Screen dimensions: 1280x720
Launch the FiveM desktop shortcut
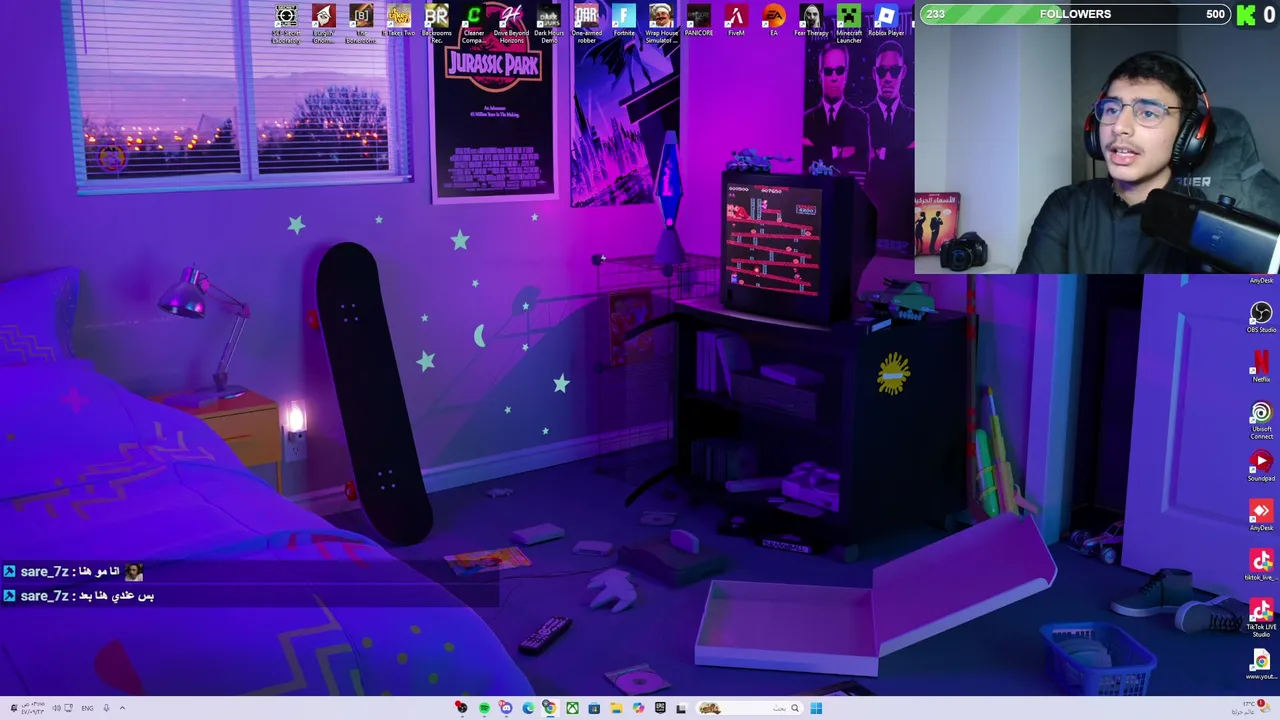(x=736, y=22)
